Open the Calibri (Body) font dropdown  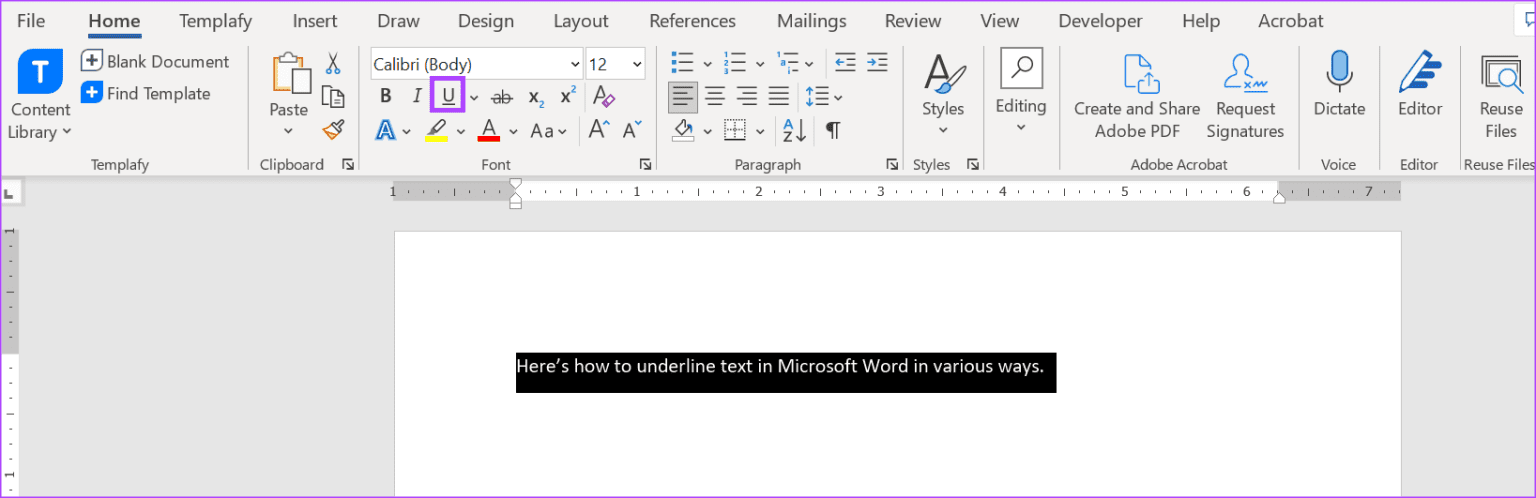(575, 65)
